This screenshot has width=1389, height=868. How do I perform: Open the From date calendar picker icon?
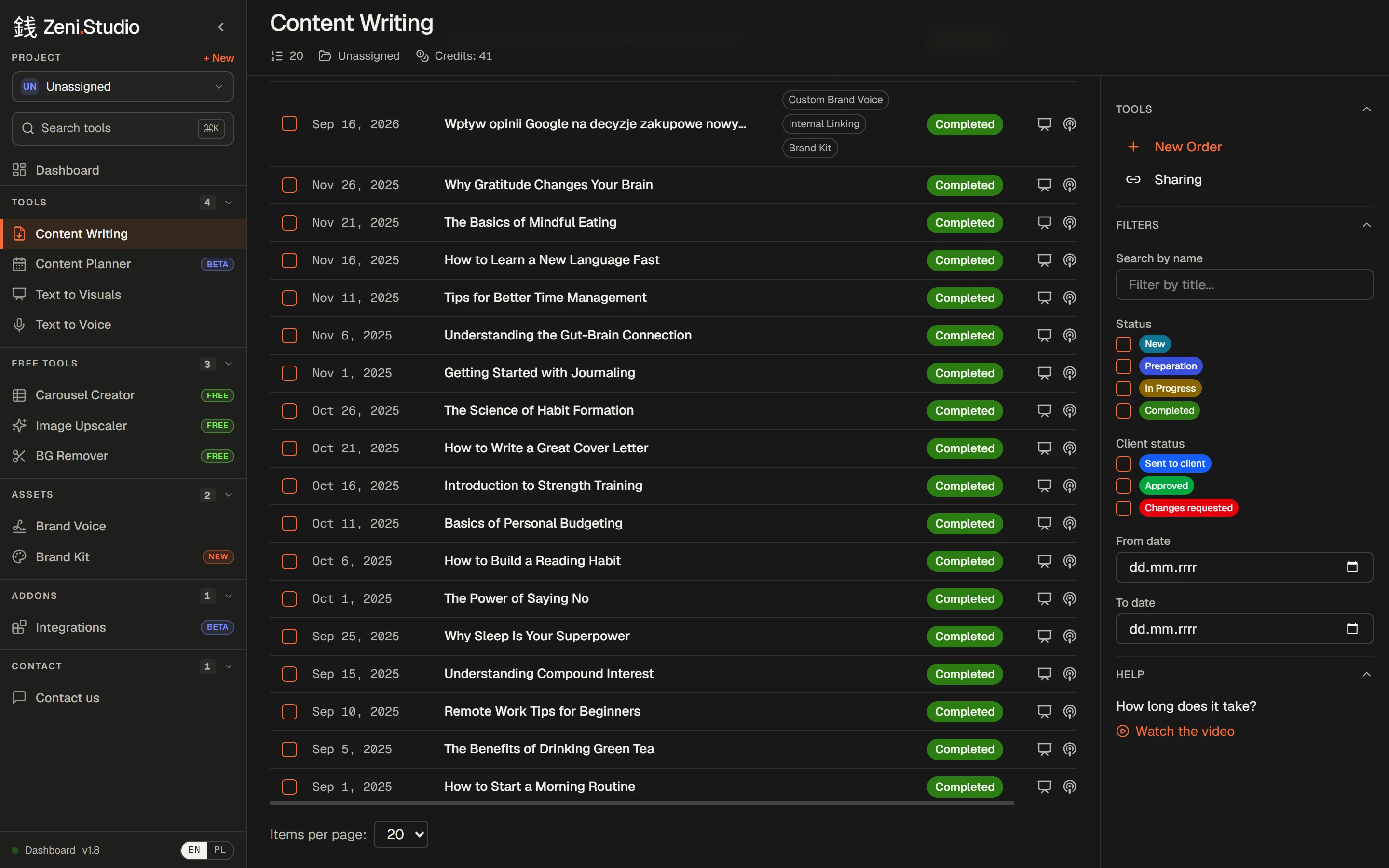(1352, 567)
